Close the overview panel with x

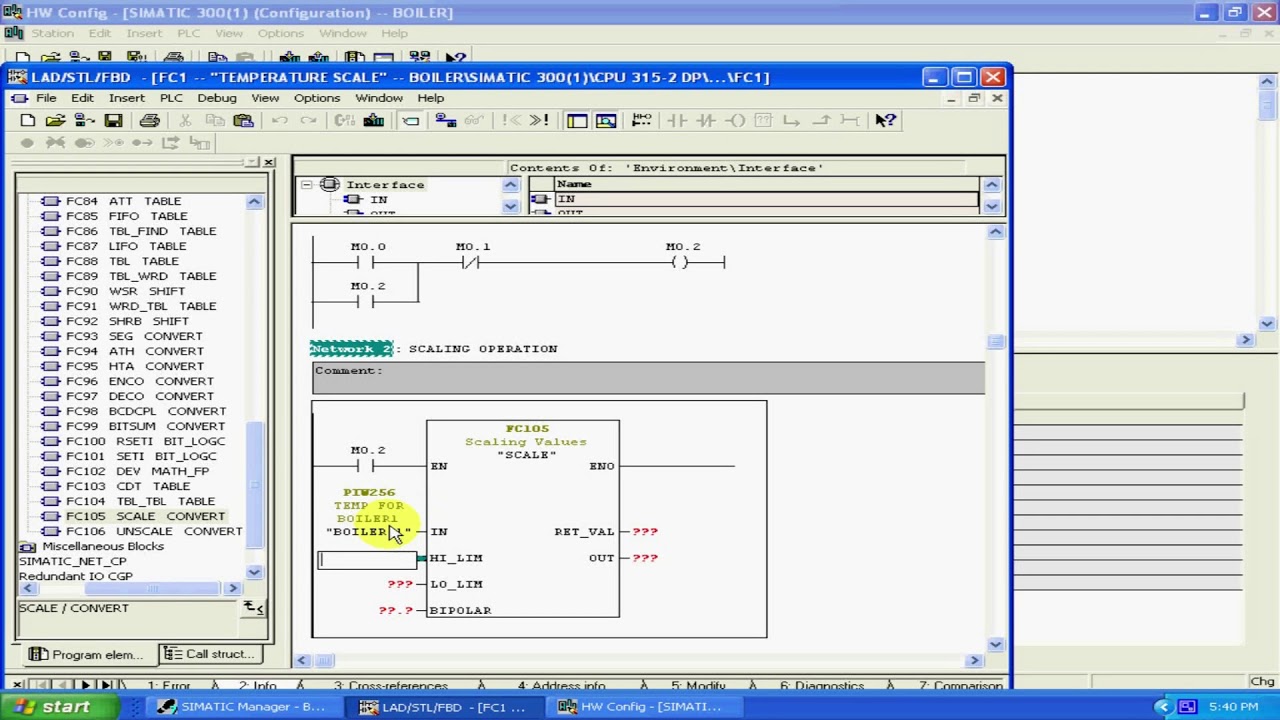pos(268,162)
